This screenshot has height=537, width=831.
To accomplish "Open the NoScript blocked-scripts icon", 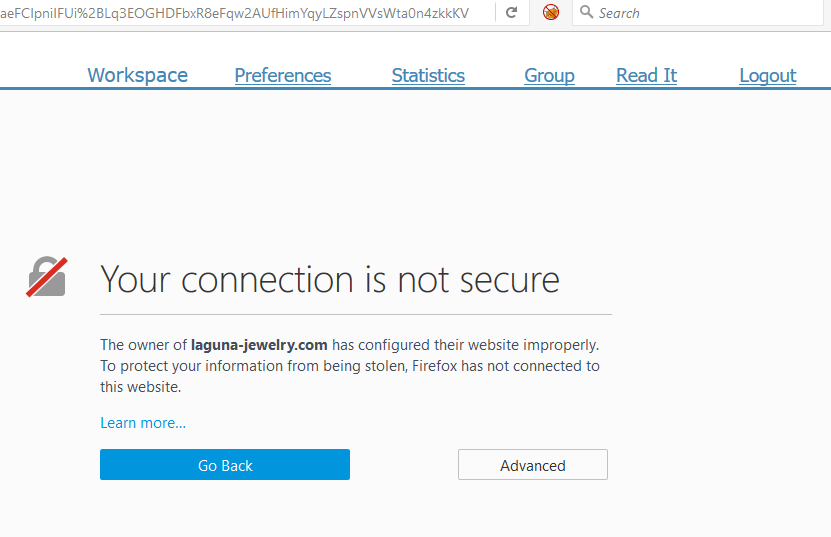I will [x=551, y=13].
